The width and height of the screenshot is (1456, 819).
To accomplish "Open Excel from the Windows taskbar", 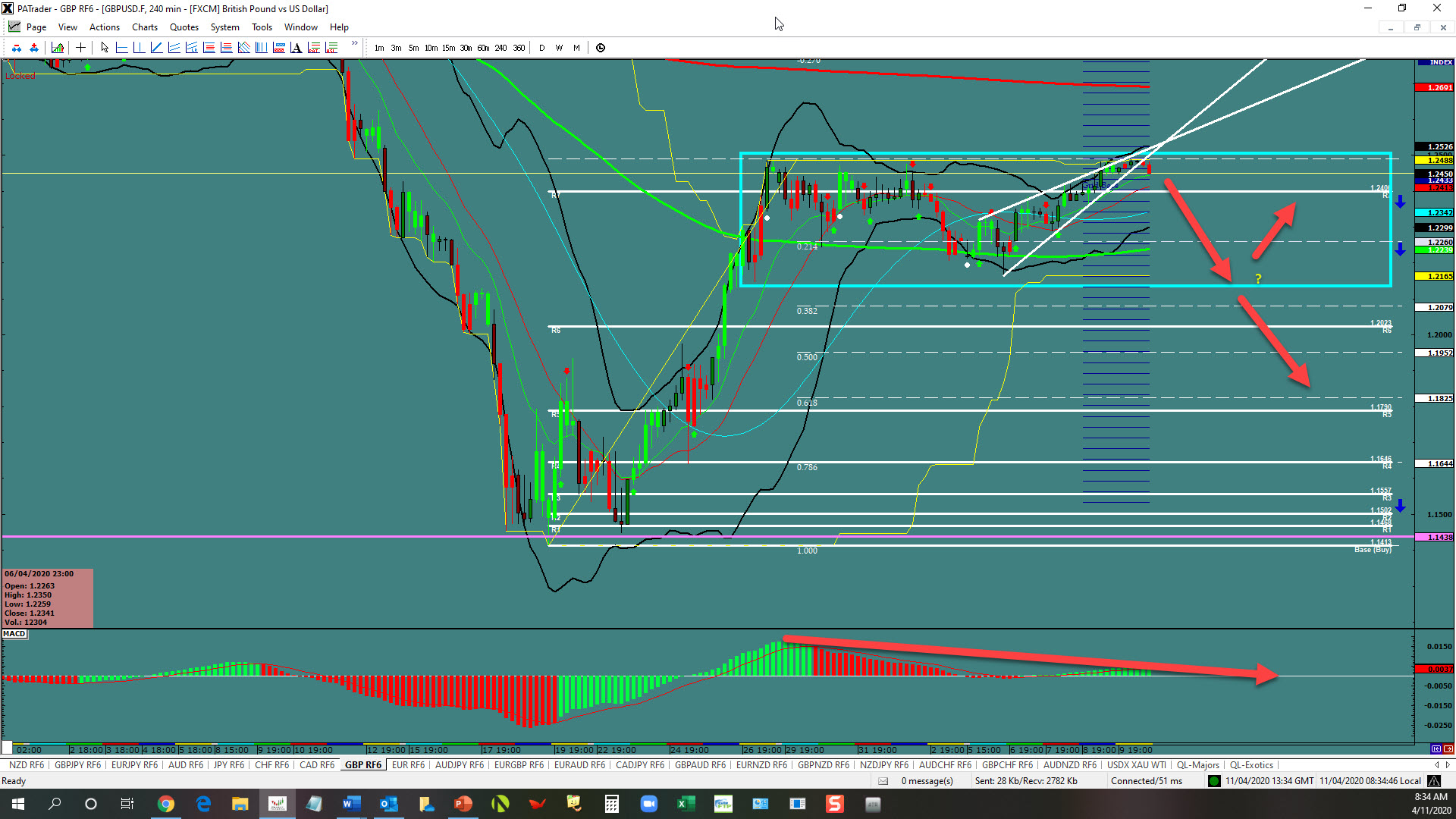I will tap(686, 804).
